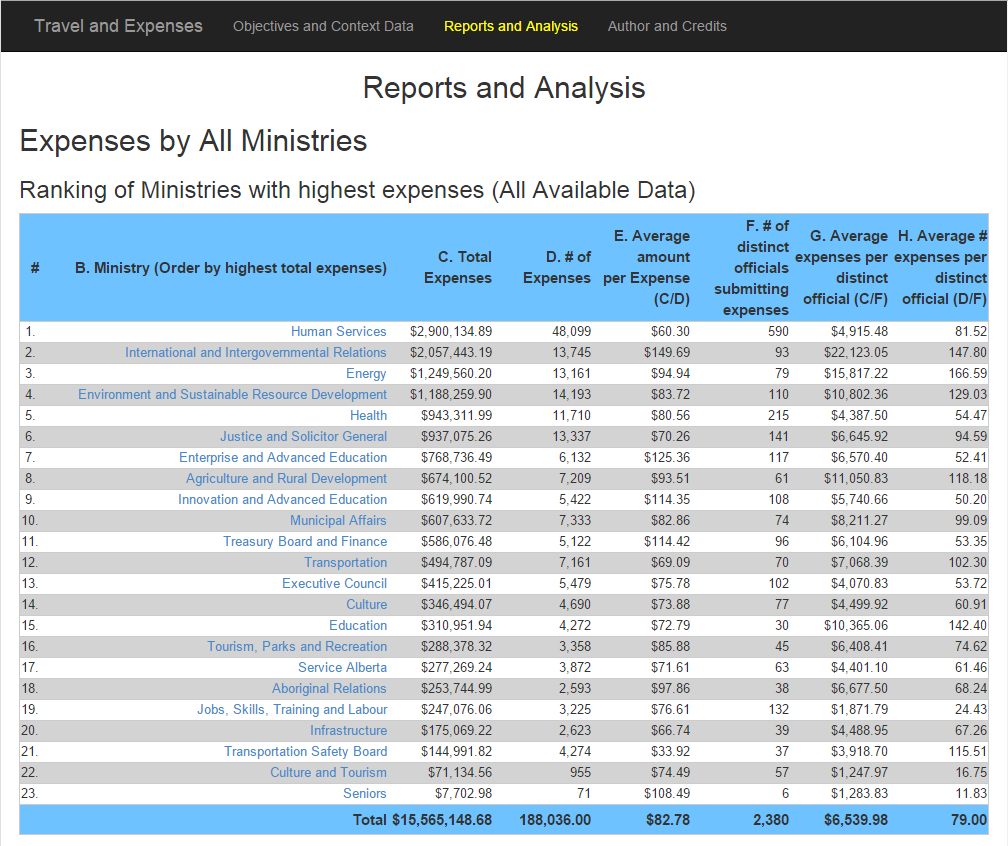Open Transportation Safety Board link

pyautogui.click(x=305, y=752)
